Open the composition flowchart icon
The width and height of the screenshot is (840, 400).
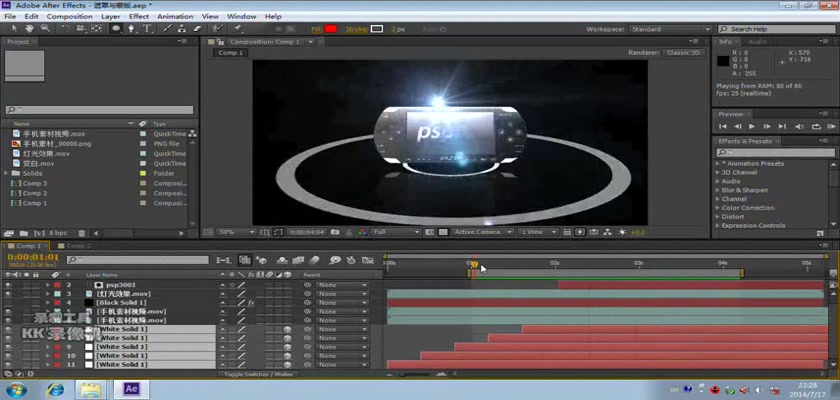pos(608,232)
